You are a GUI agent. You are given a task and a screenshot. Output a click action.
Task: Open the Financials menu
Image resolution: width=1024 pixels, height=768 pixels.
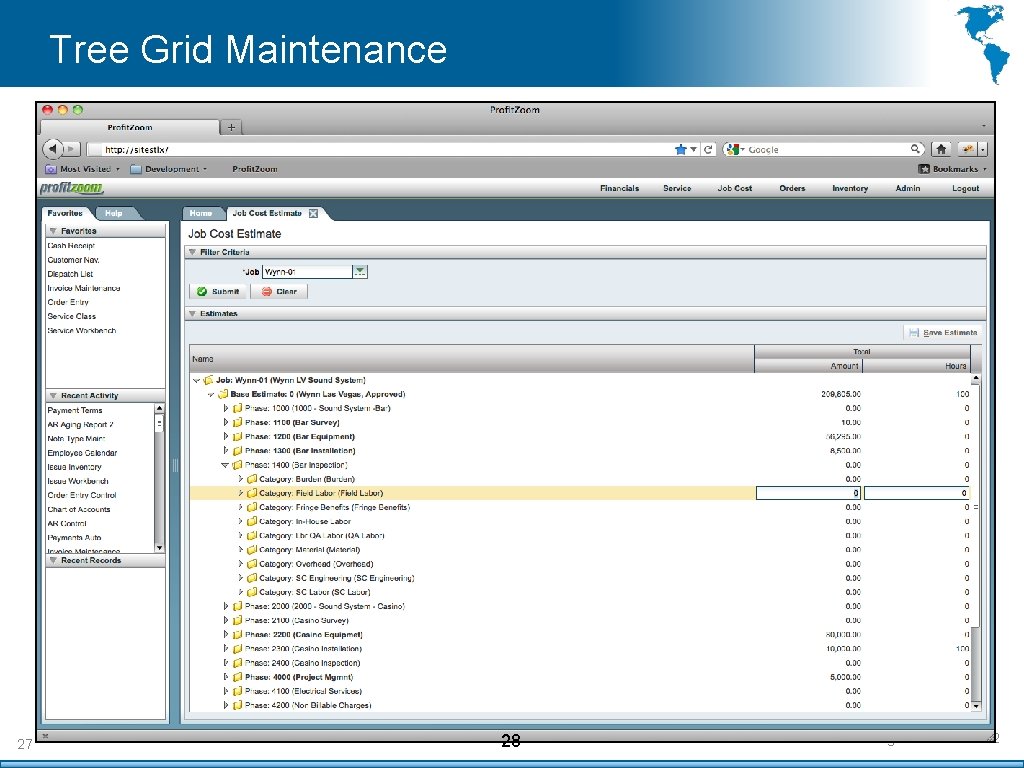[x=619, y=188]
